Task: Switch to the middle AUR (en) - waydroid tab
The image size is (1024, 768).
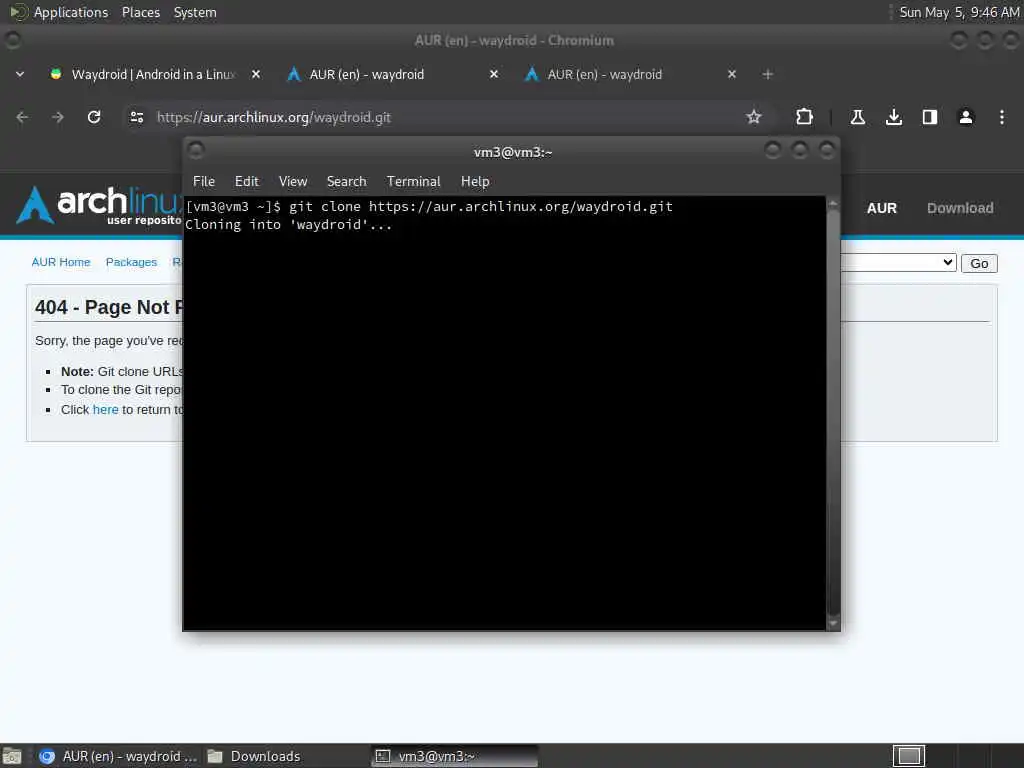Action: tap(392, 74)
